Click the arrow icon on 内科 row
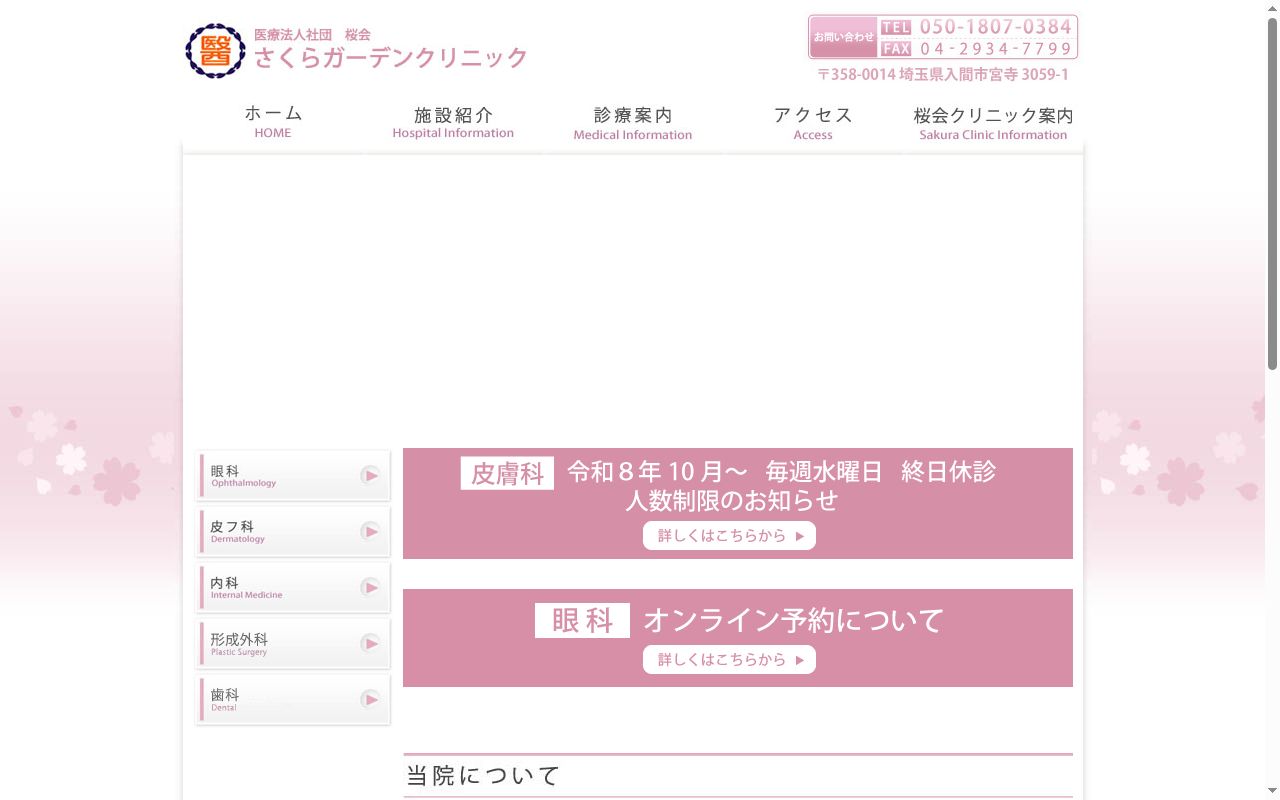Screen dimensions: 1280x800 click(370, 587)
